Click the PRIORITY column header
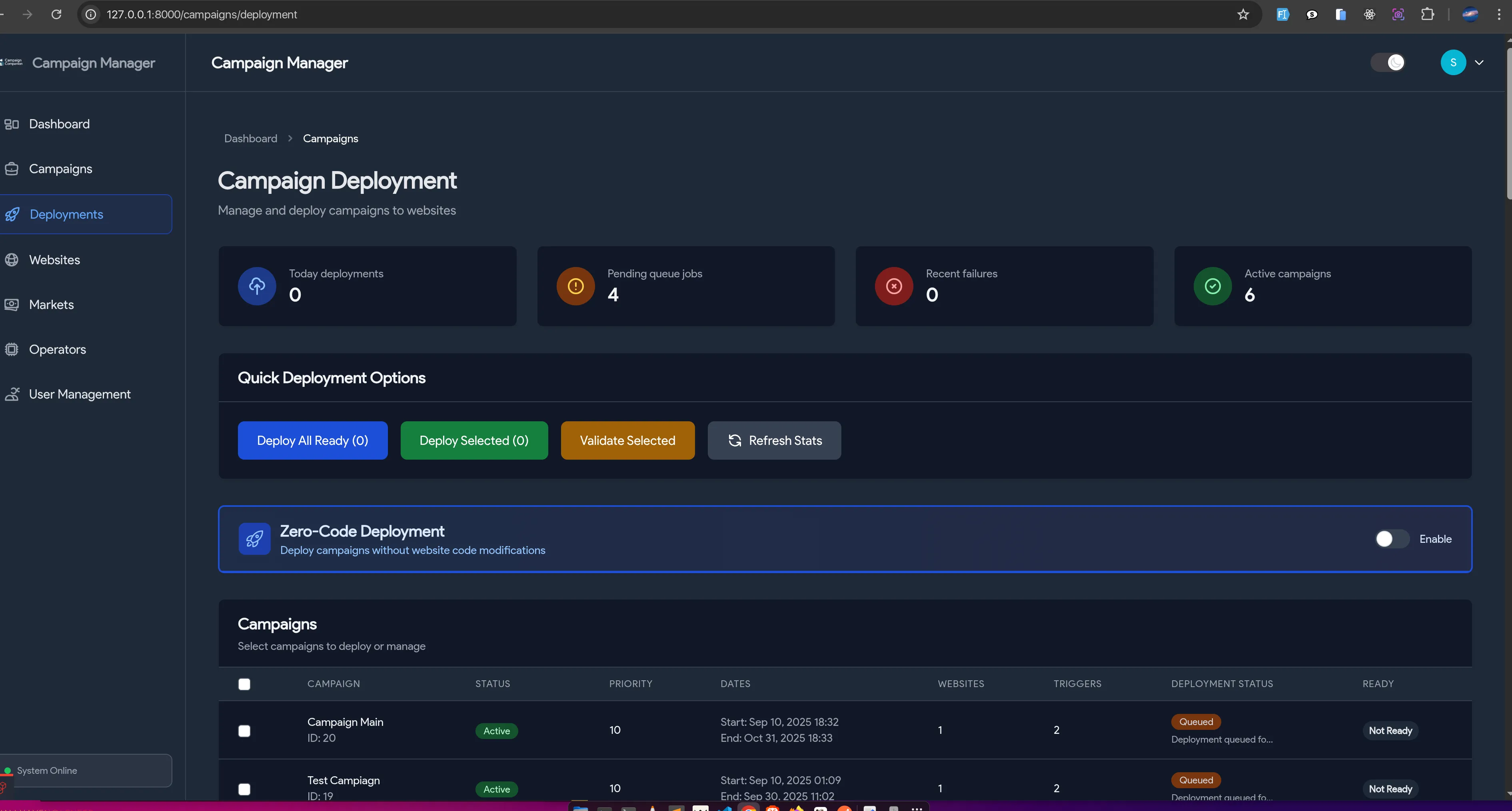The image size is (1512, 811). [630, 683]
